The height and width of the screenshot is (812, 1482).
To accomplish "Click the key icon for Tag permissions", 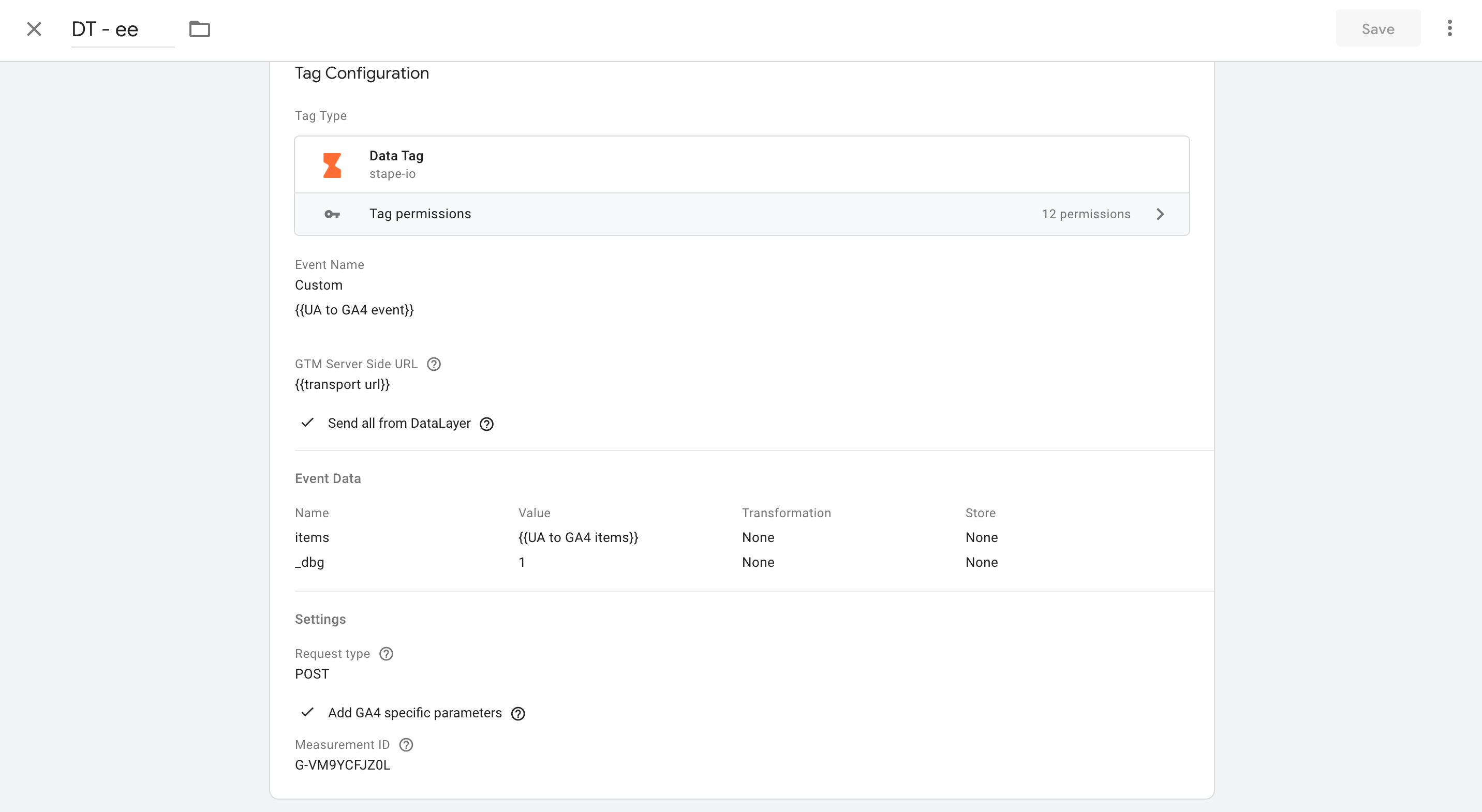I will pos(332,215).
